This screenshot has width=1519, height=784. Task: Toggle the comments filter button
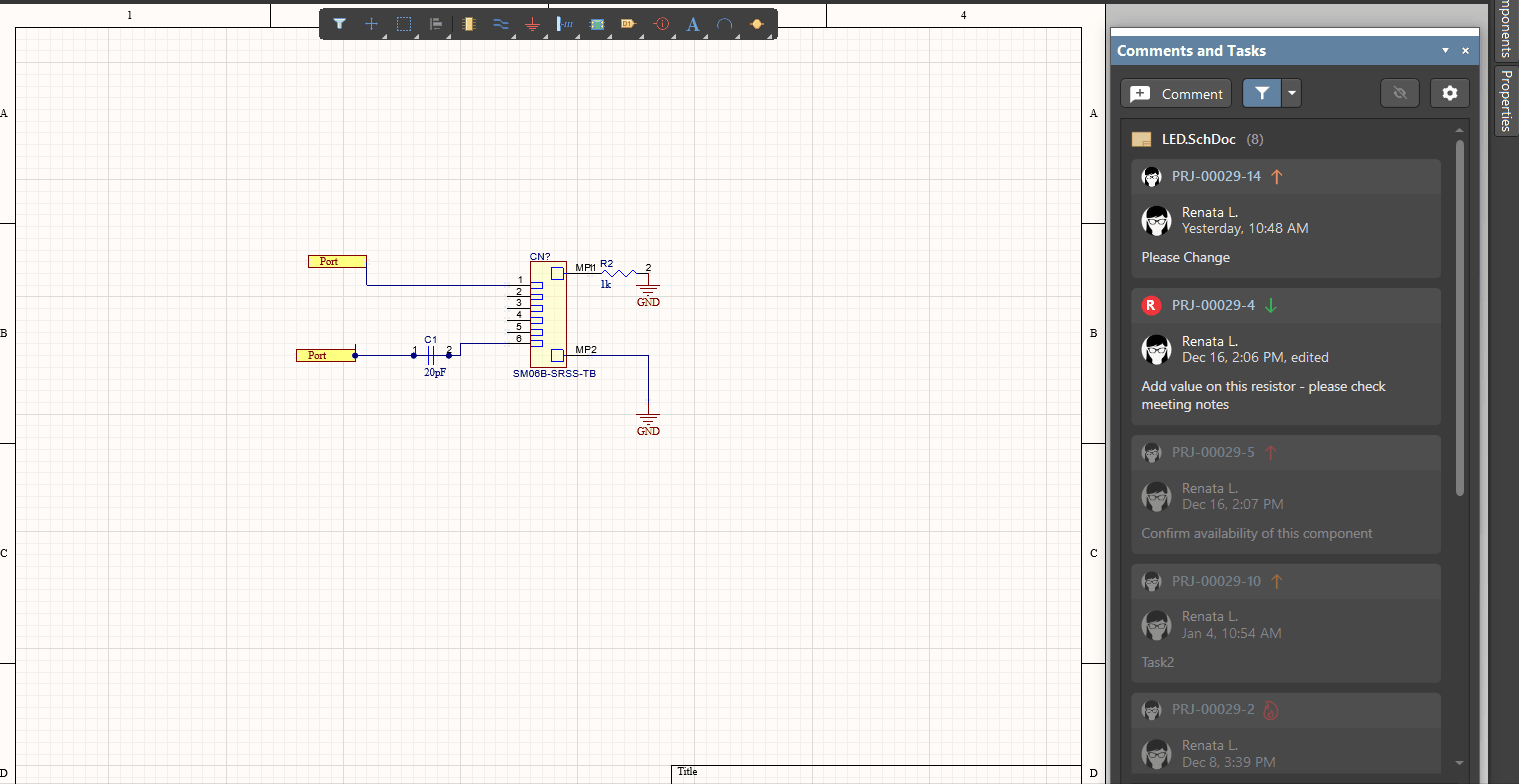(x=1262, y=93)
